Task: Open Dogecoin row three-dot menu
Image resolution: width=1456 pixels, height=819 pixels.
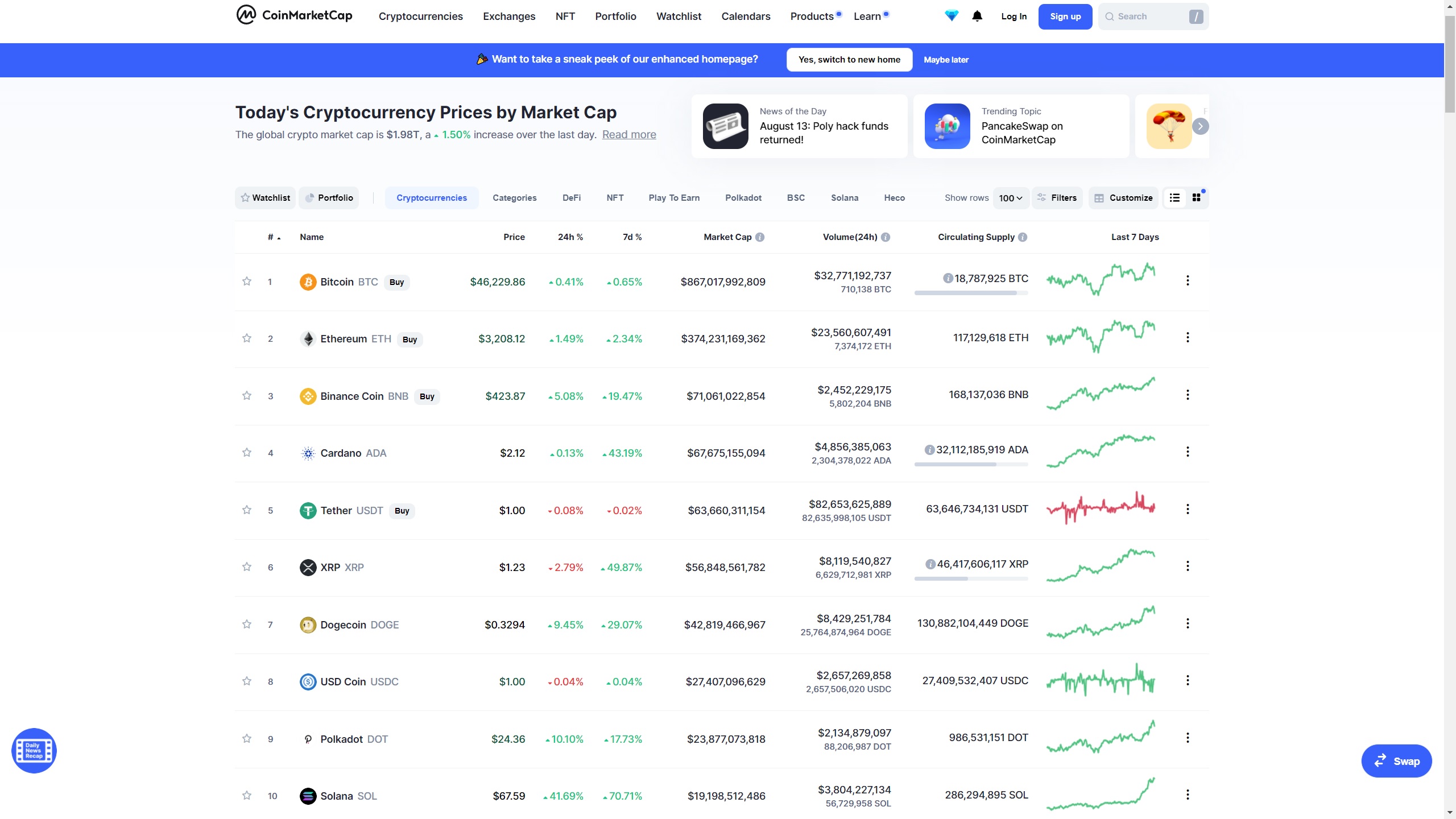Action: pyautogui.click(x=1188, y=623)
